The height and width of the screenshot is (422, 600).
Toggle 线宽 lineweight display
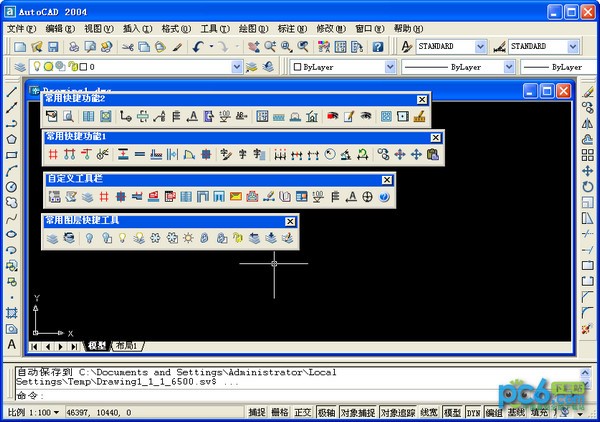pyautogui.click(x=429, y=412)
